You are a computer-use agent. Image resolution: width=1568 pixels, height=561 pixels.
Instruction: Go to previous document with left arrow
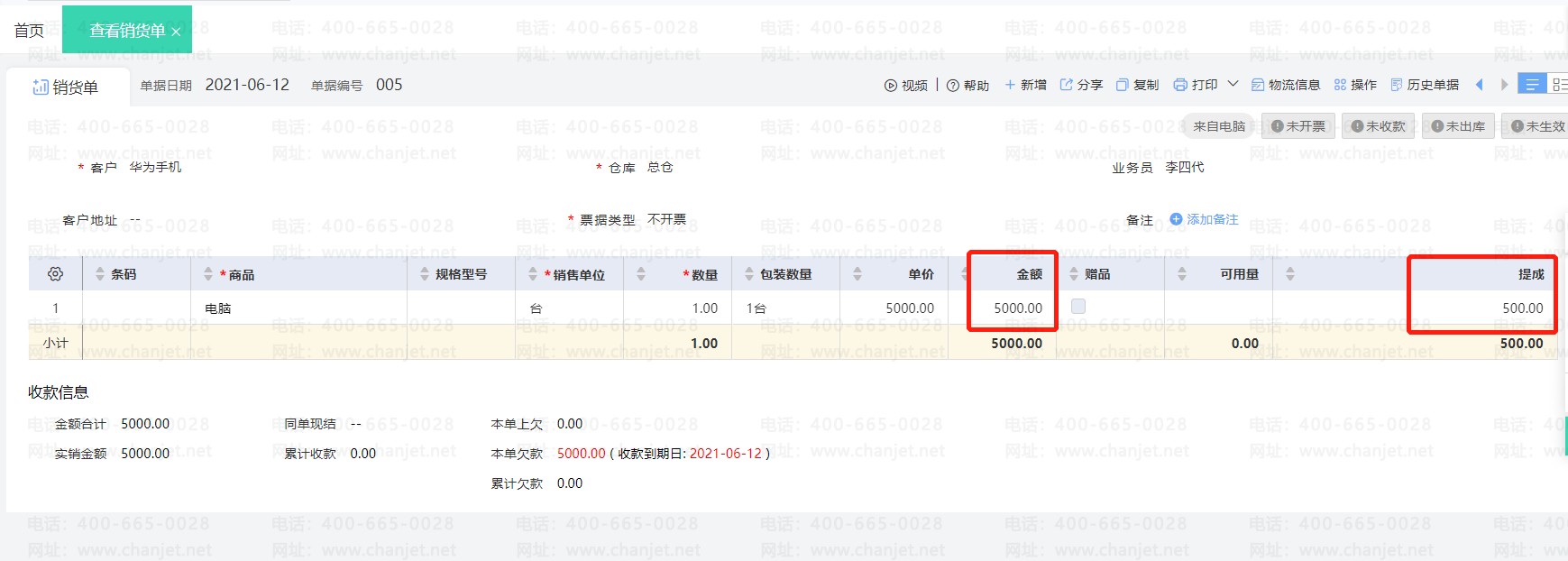1479,85
